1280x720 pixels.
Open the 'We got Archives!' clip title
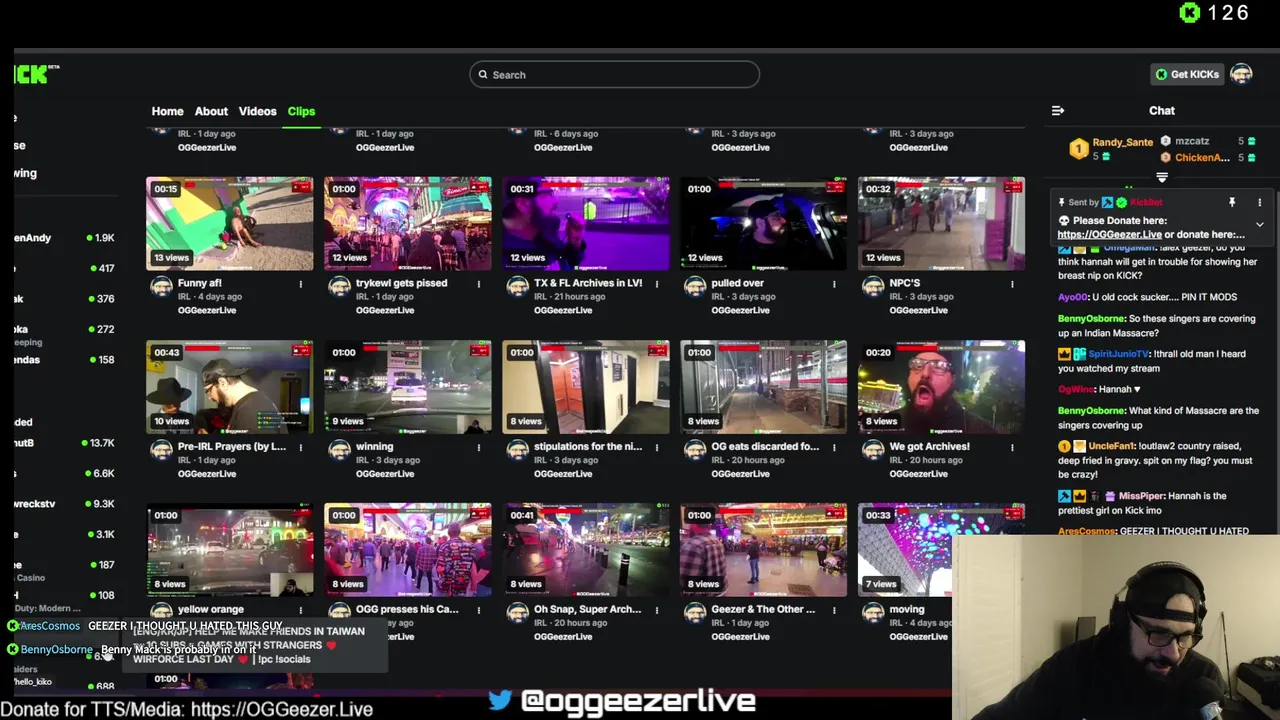(929, 446)
